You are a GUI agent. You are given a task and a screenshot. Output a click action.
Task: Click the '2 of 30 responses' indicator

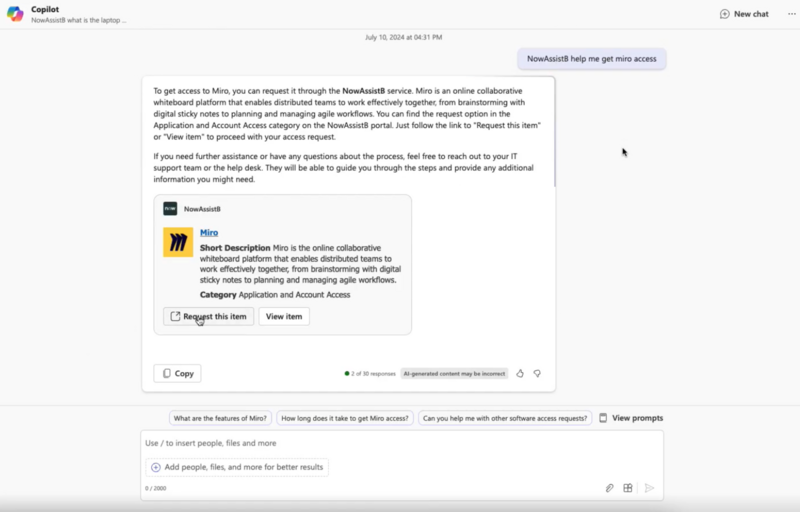pyautogui.click(x=370, y=373)
